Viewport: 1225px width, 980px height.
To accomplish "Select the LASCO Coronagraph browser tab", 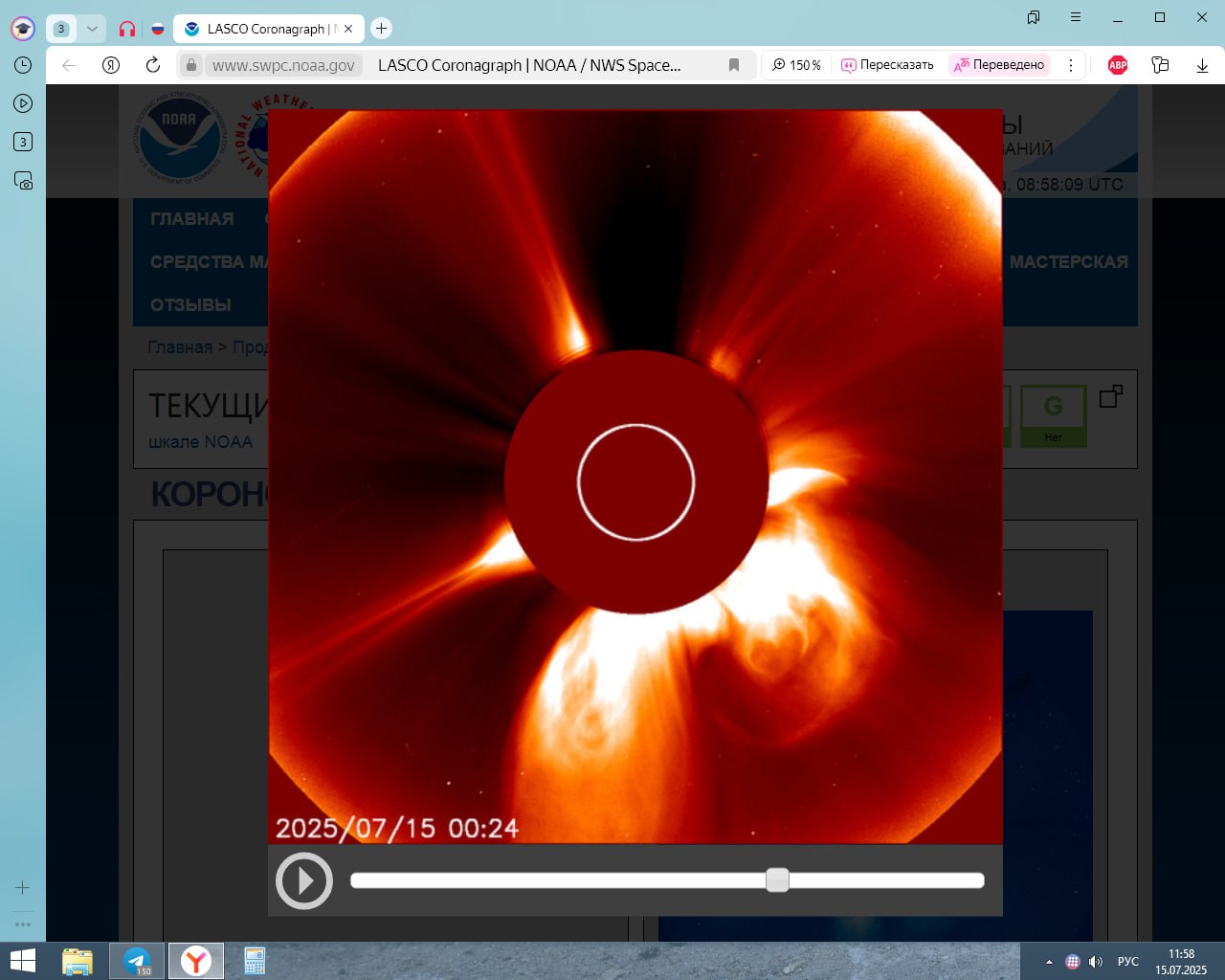I will [x=268, y=29].
